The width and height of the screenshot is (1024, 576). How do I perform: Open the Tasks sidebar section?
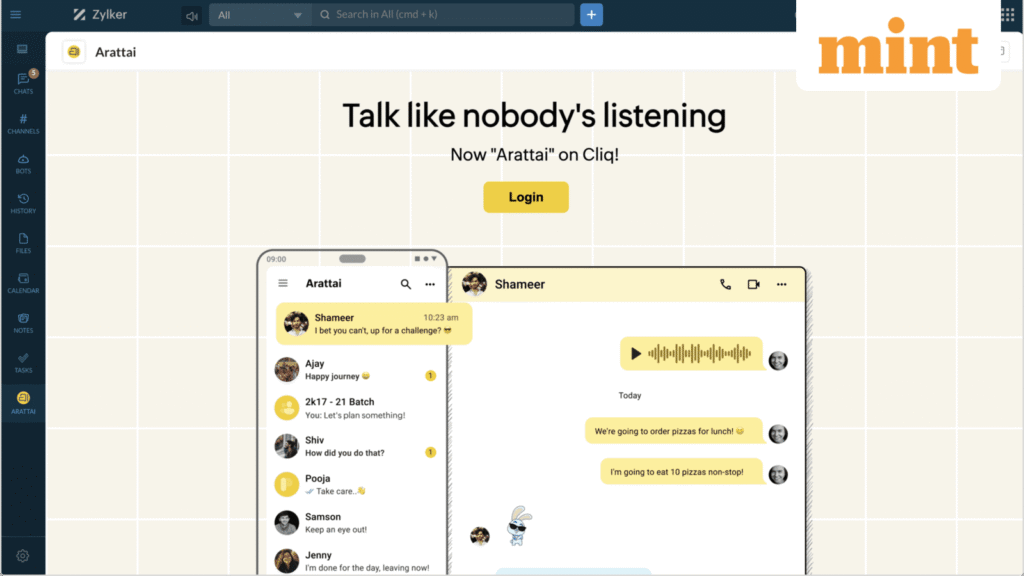point(24,362)
